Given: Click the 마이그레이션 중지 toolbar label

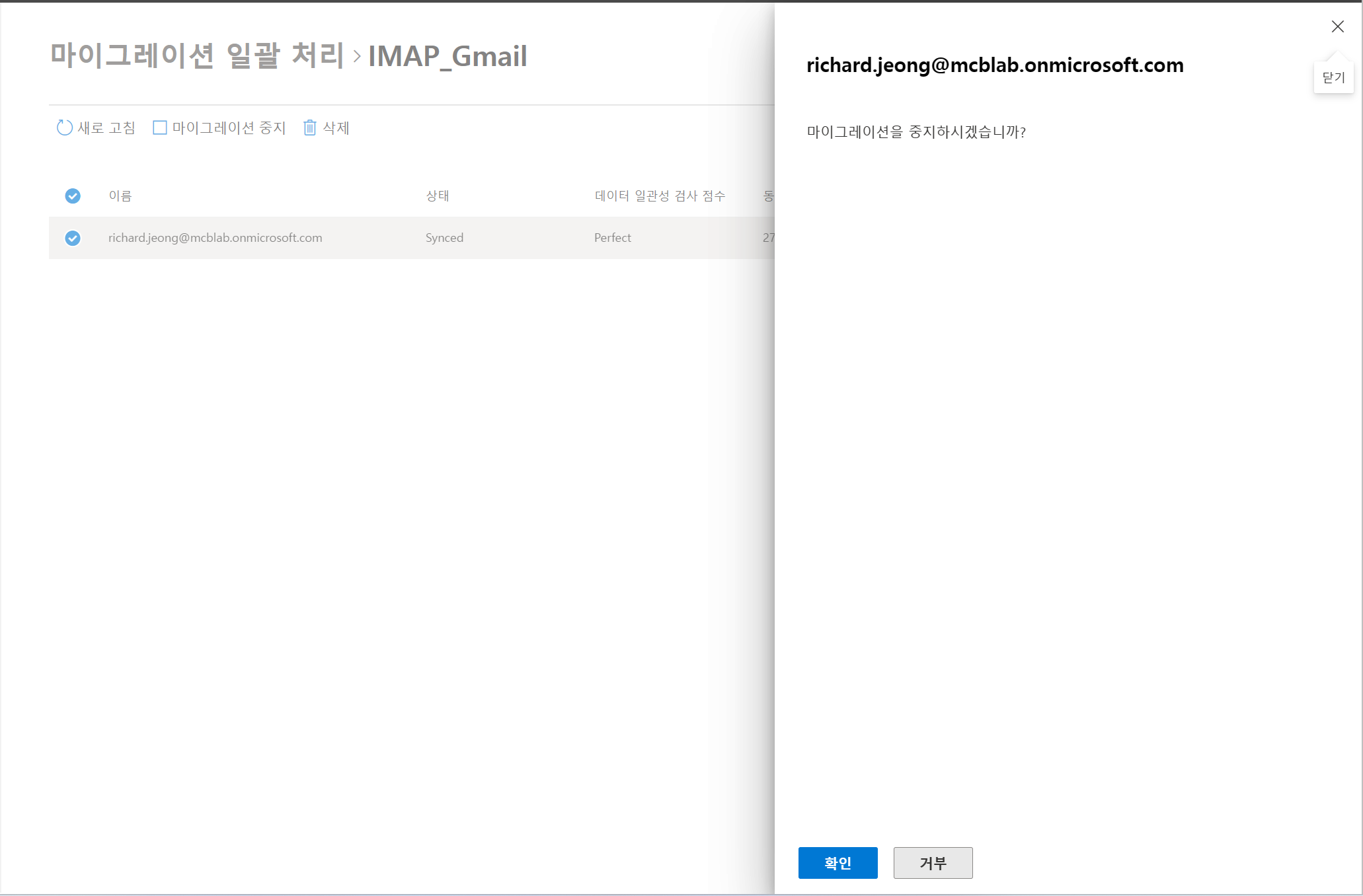Looking at the screenshot, I should coord(229,128).
